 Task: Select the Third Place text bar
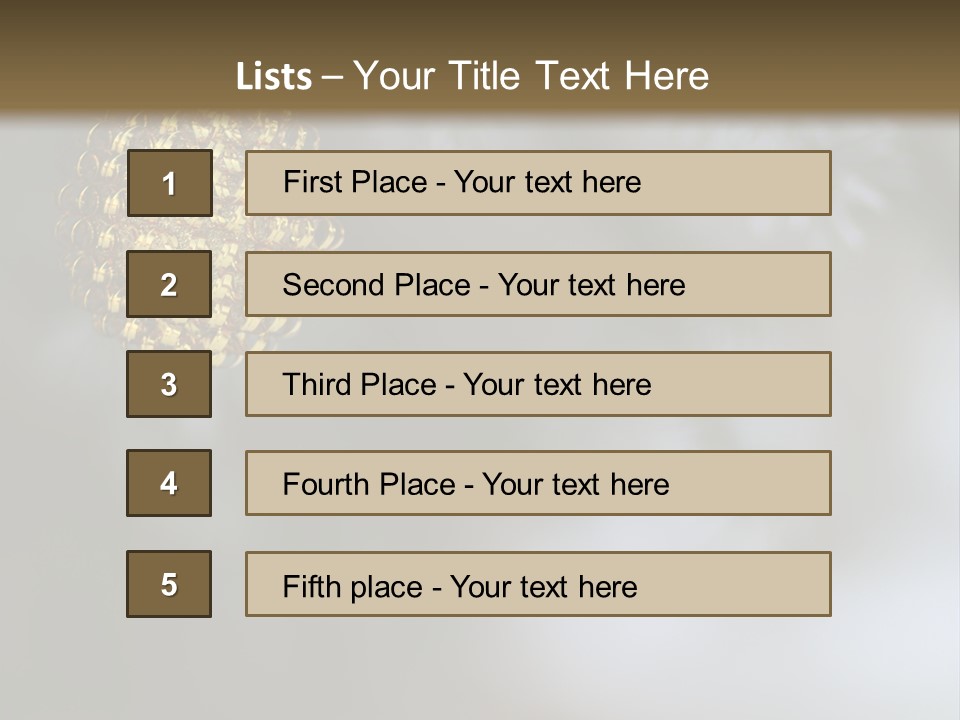point(538,384)
